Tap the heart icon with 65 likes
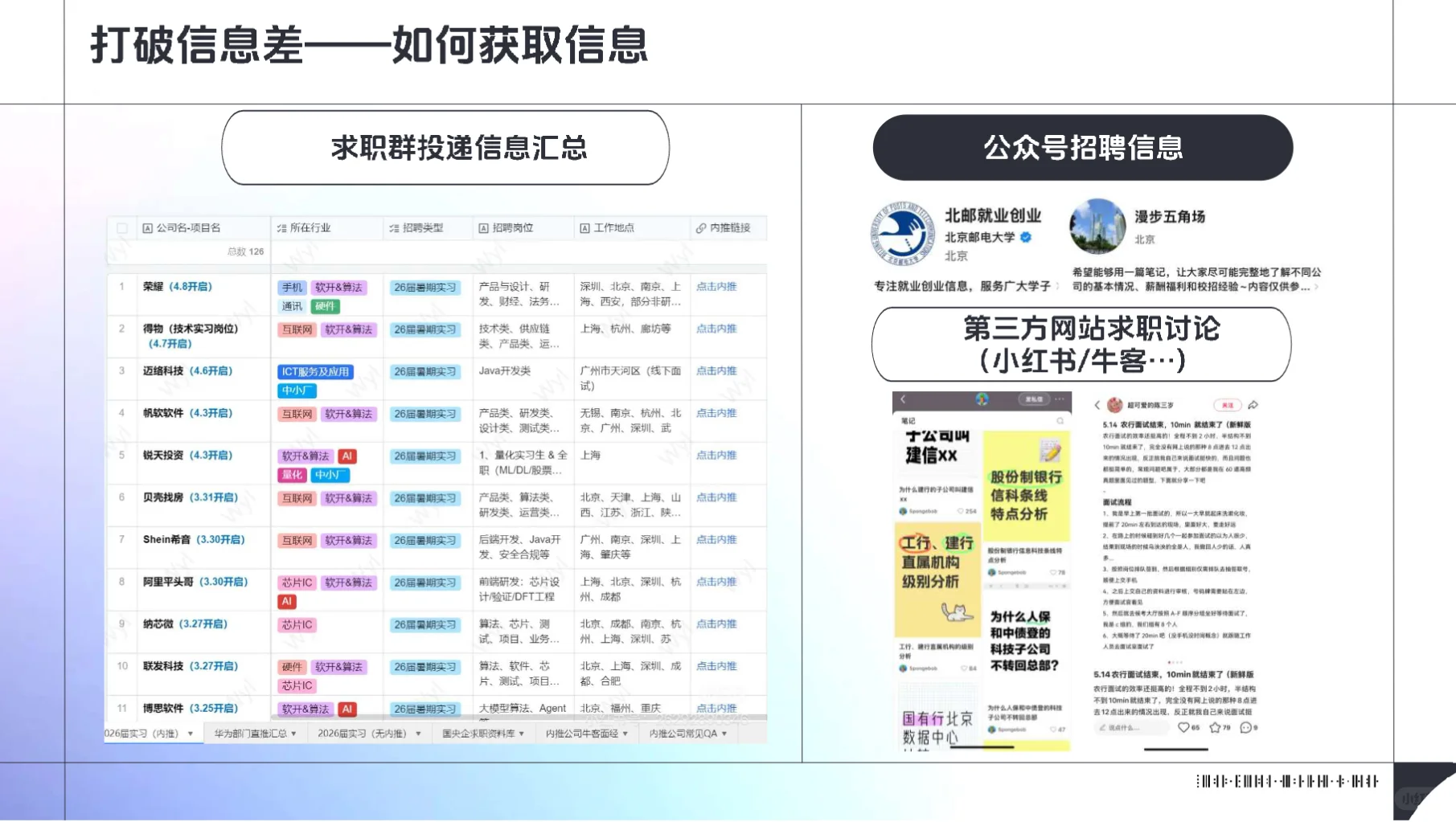 (1183, 727)
